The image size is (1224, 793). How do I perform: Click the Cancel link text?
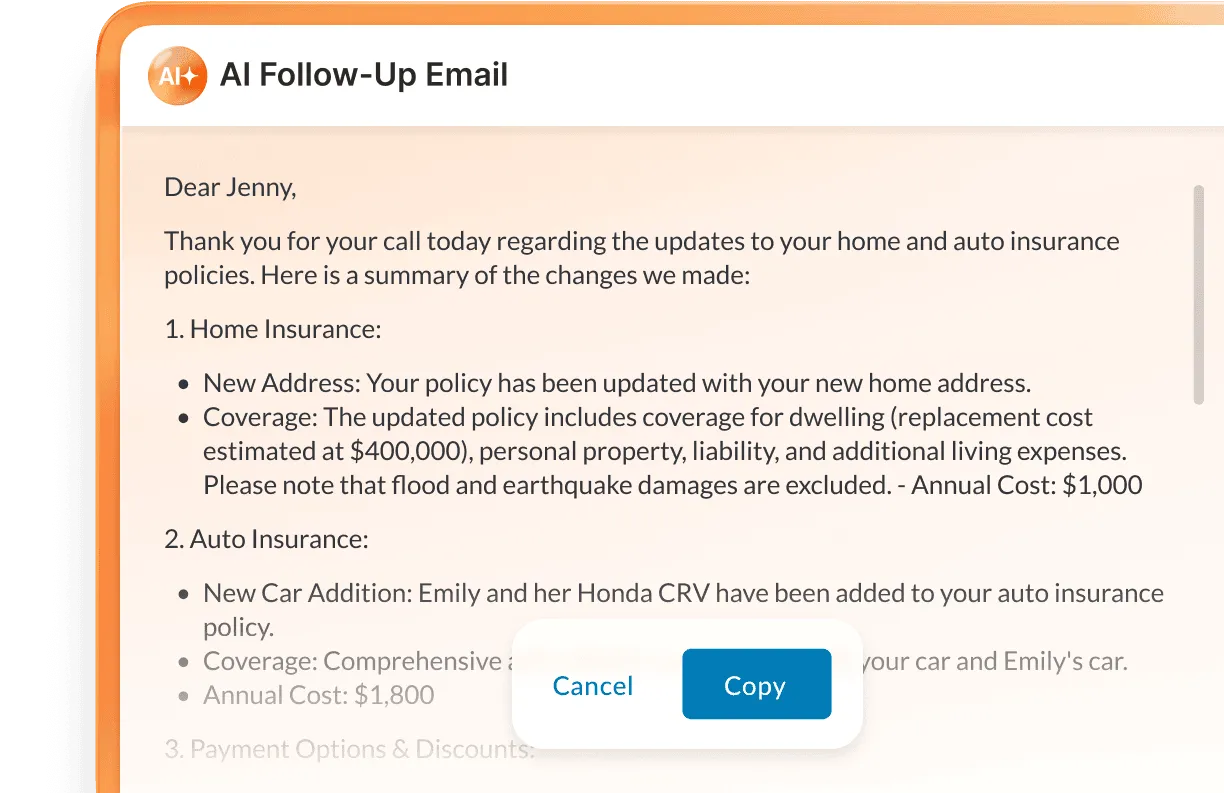(592, 686)
